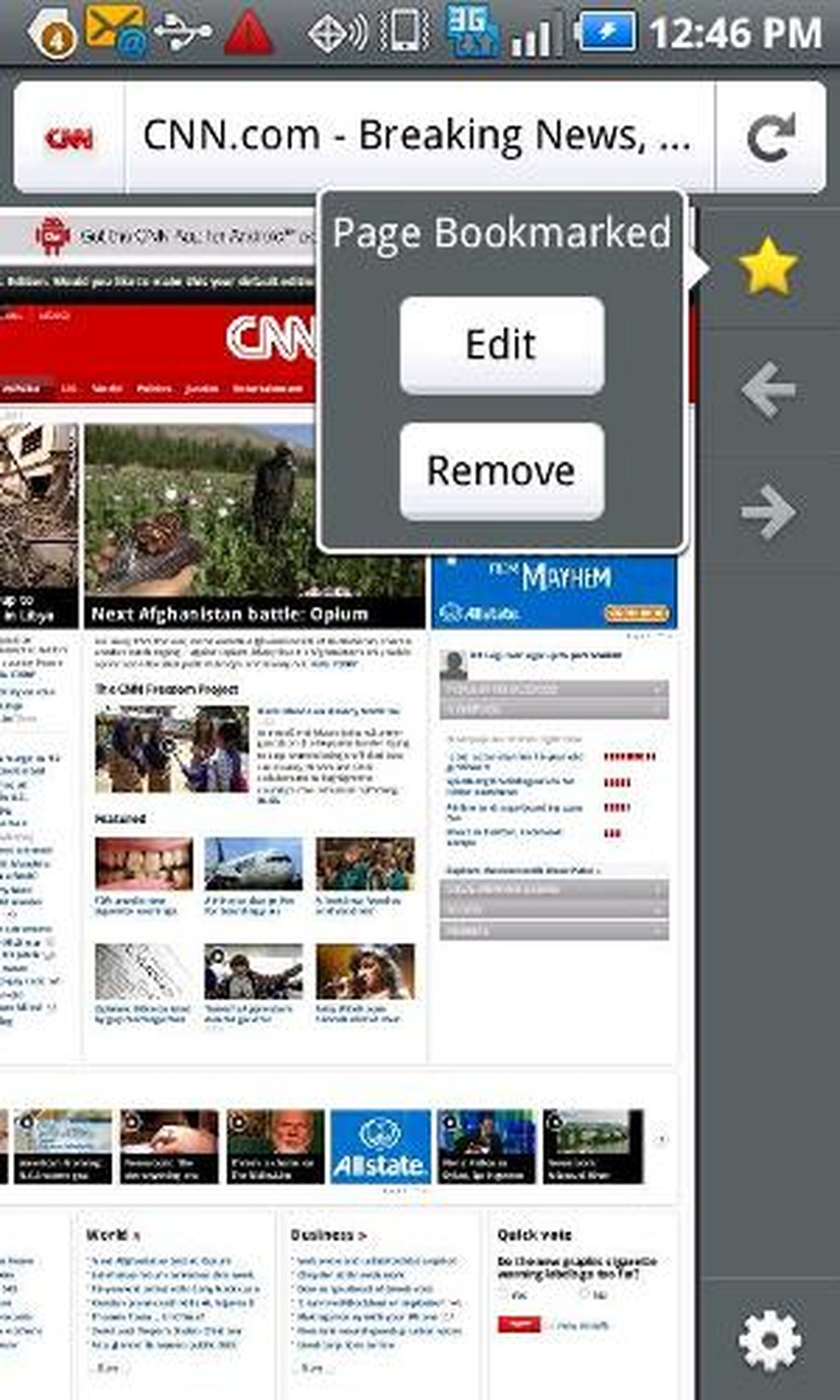Tap the Remove bookmark button

click(502, 470)
